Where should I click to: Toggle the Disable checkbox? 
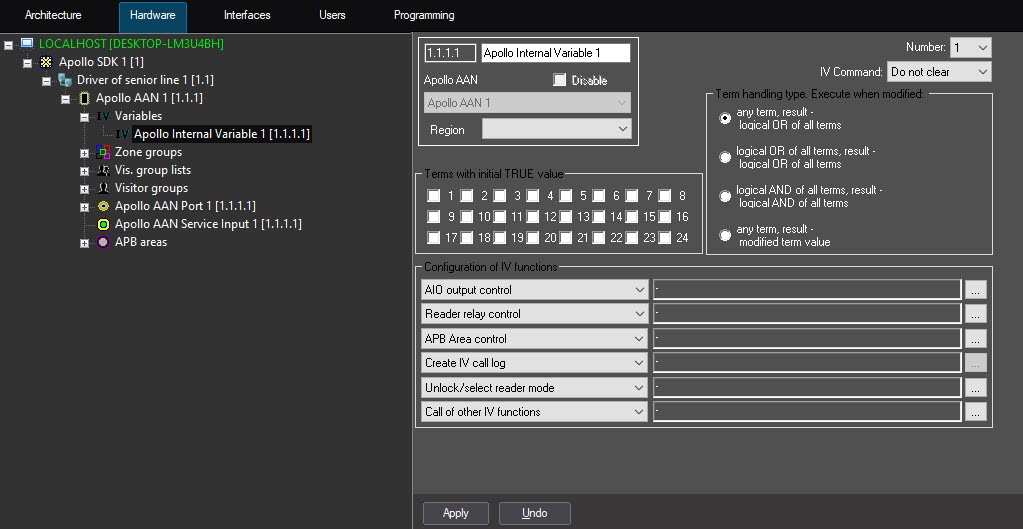point(560,80)
